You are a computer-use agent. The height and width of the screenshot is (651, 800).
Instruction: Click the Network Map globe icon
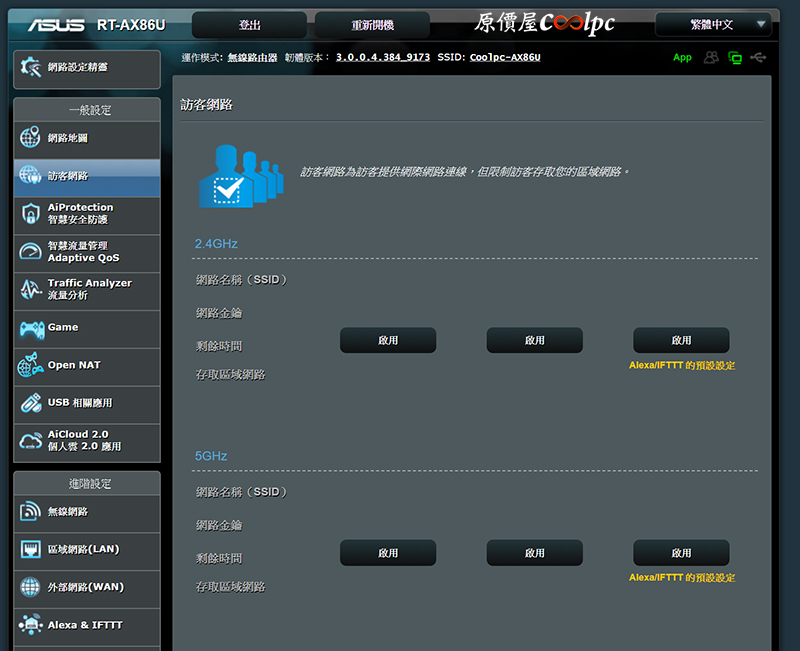(x=31, y=138)
